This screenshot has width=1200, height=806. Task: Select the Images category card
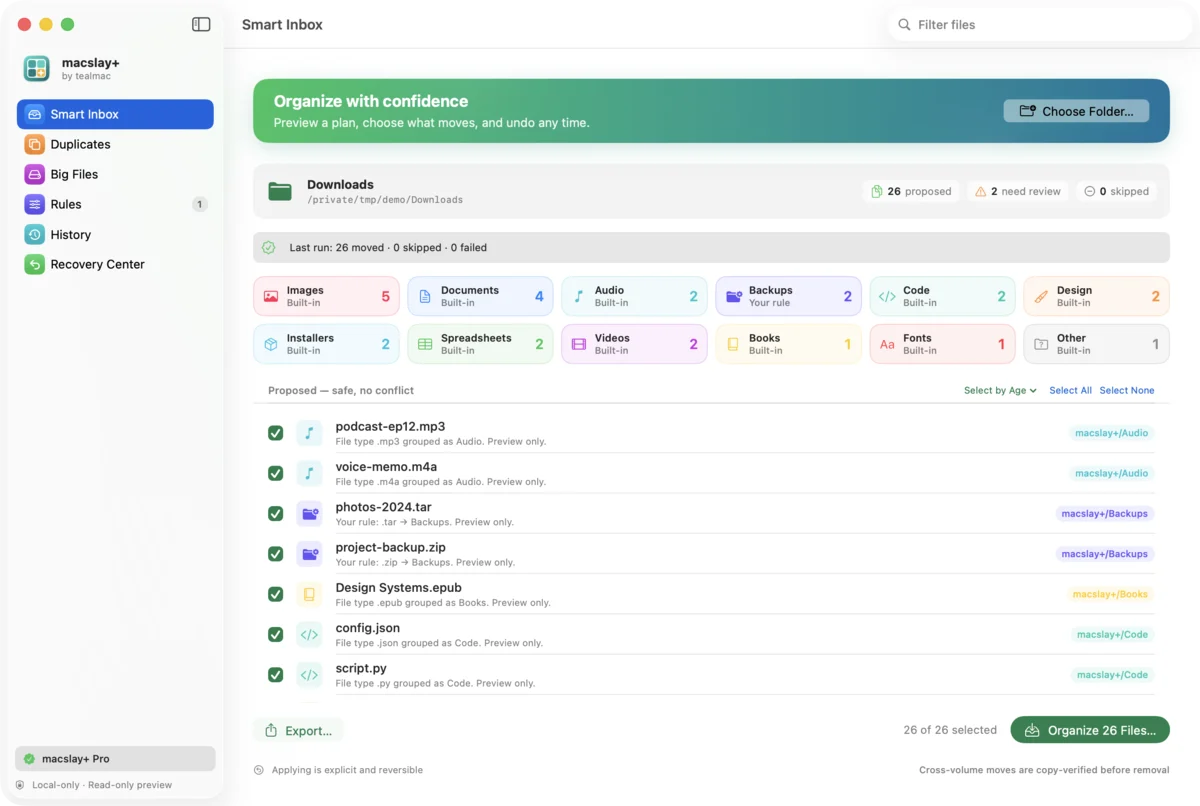(x=326, y=296)
